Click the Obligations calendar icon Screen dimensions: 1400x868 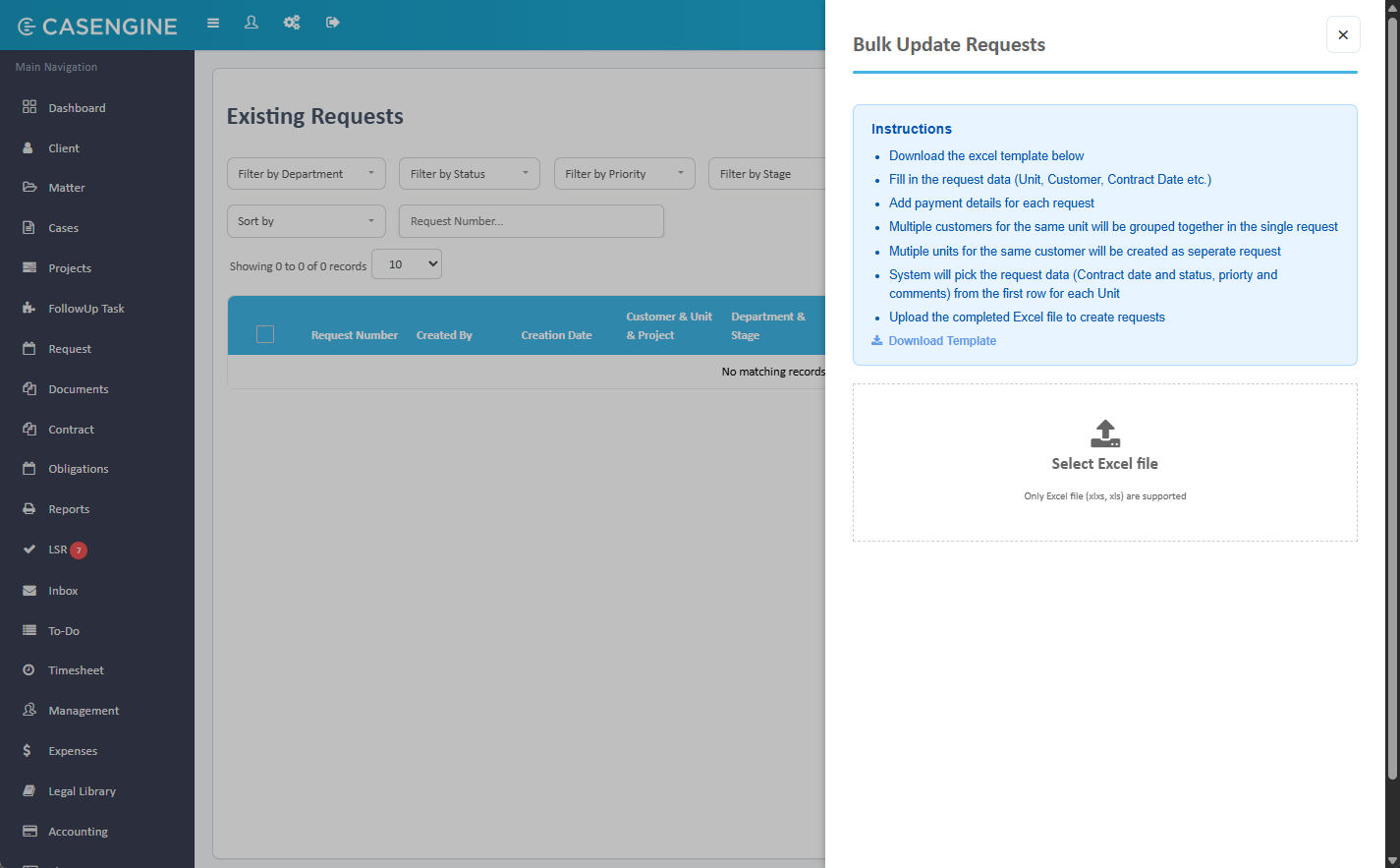pos(29,468)
